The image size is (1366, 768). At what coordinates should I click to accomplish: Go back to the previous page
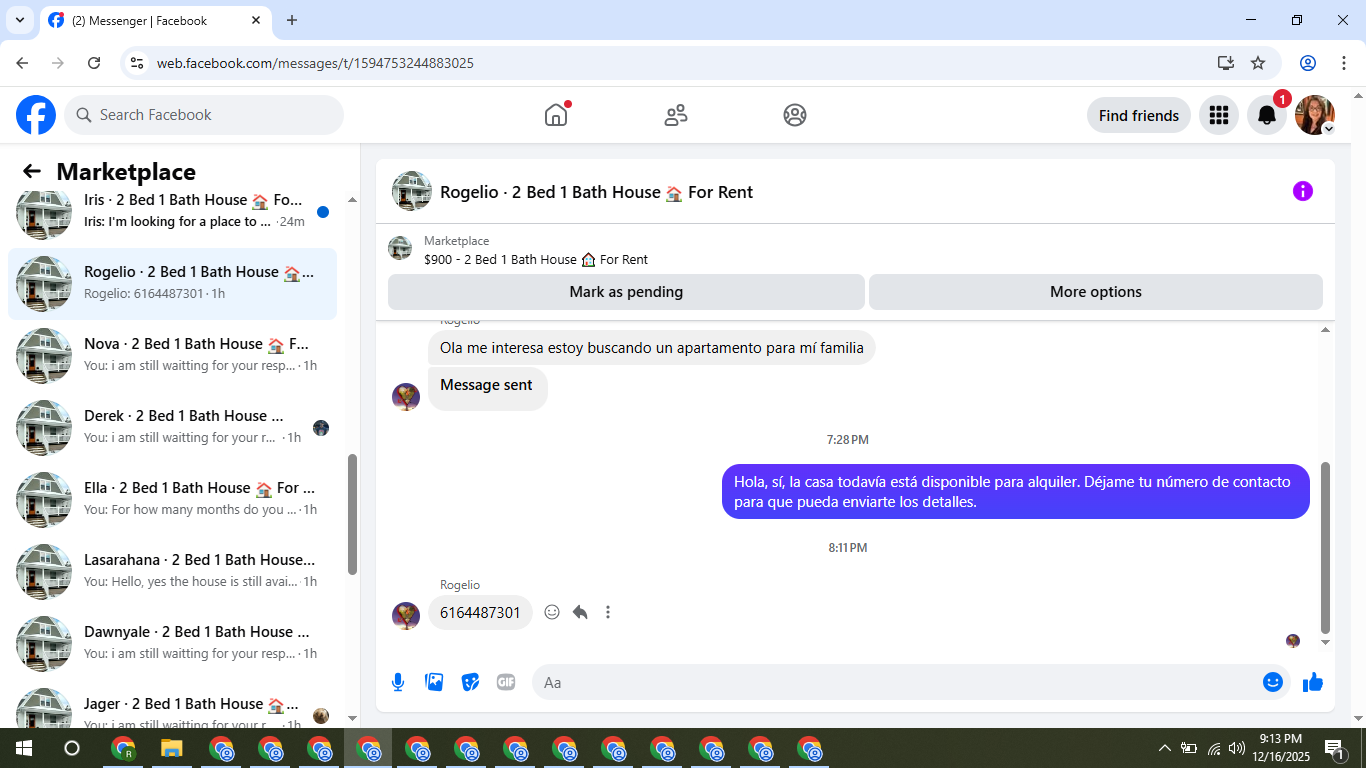click(22, 63)
